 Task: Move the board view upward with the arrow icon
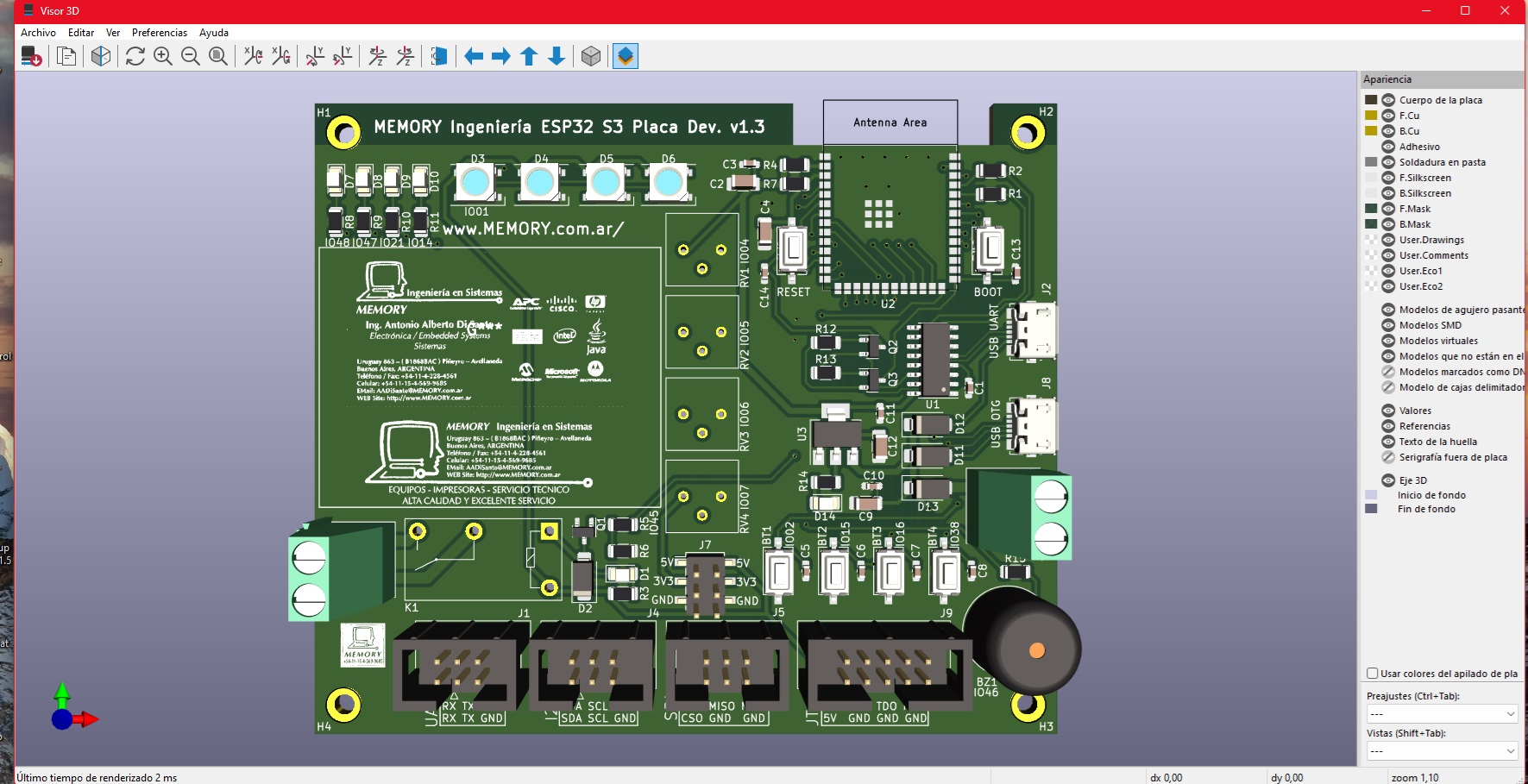click(529, 56)
